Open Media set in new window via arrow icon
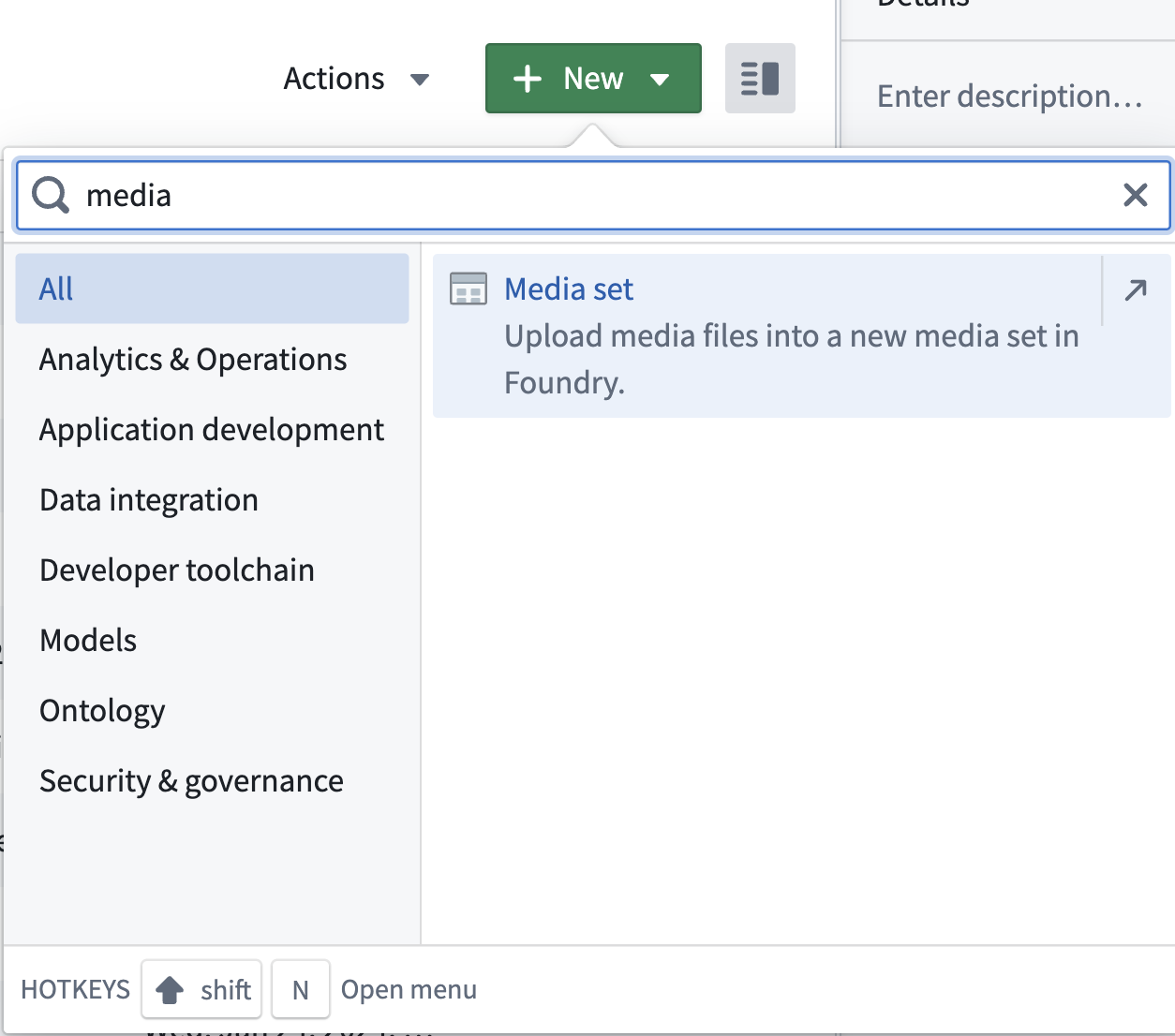The image size is (1175, 1036). pyautogui.click(x=1135, y=290)
